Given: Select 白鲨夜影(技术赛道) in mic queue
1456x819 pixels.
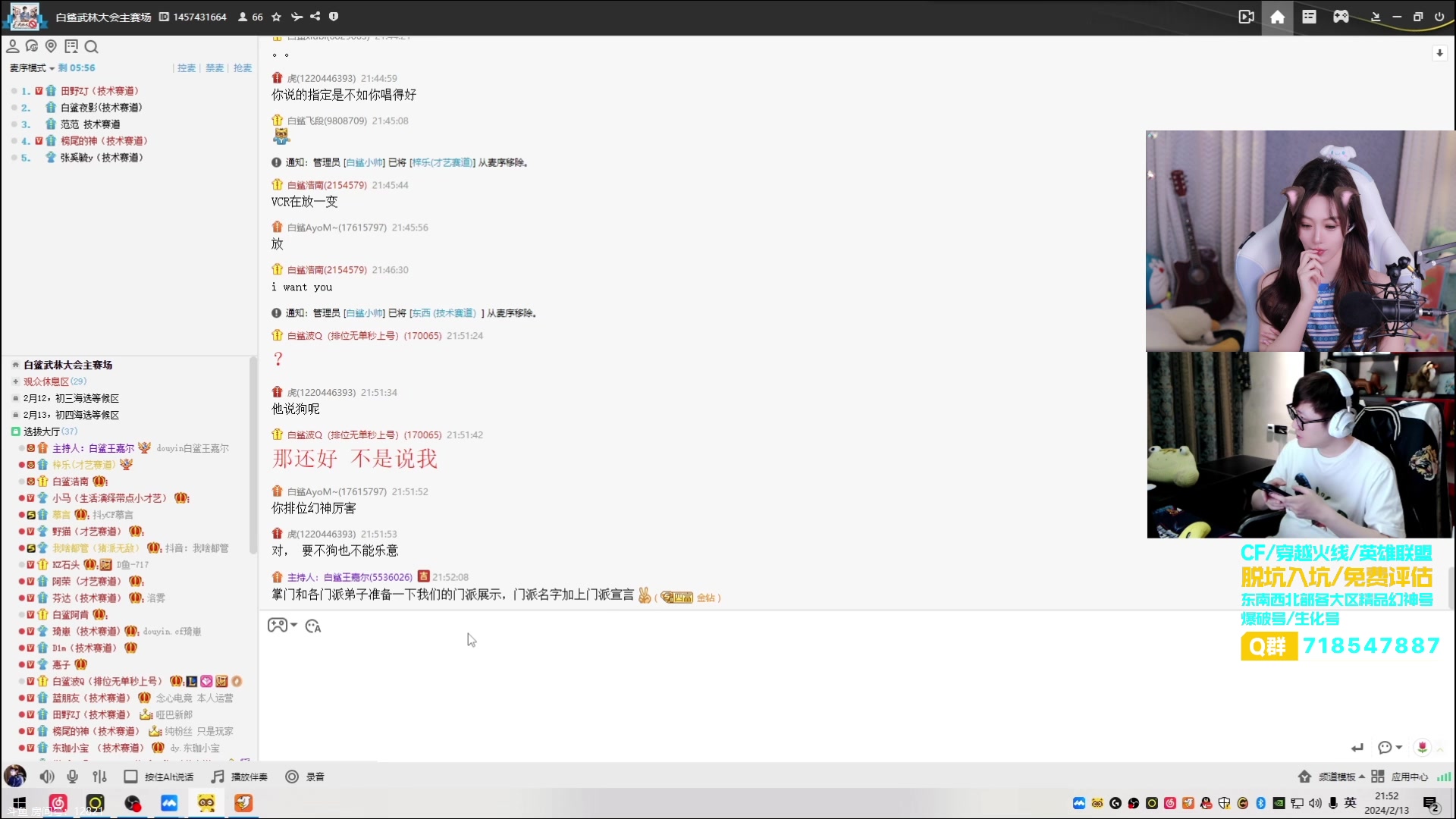Looking at the screenshot, I should (102, 108).
